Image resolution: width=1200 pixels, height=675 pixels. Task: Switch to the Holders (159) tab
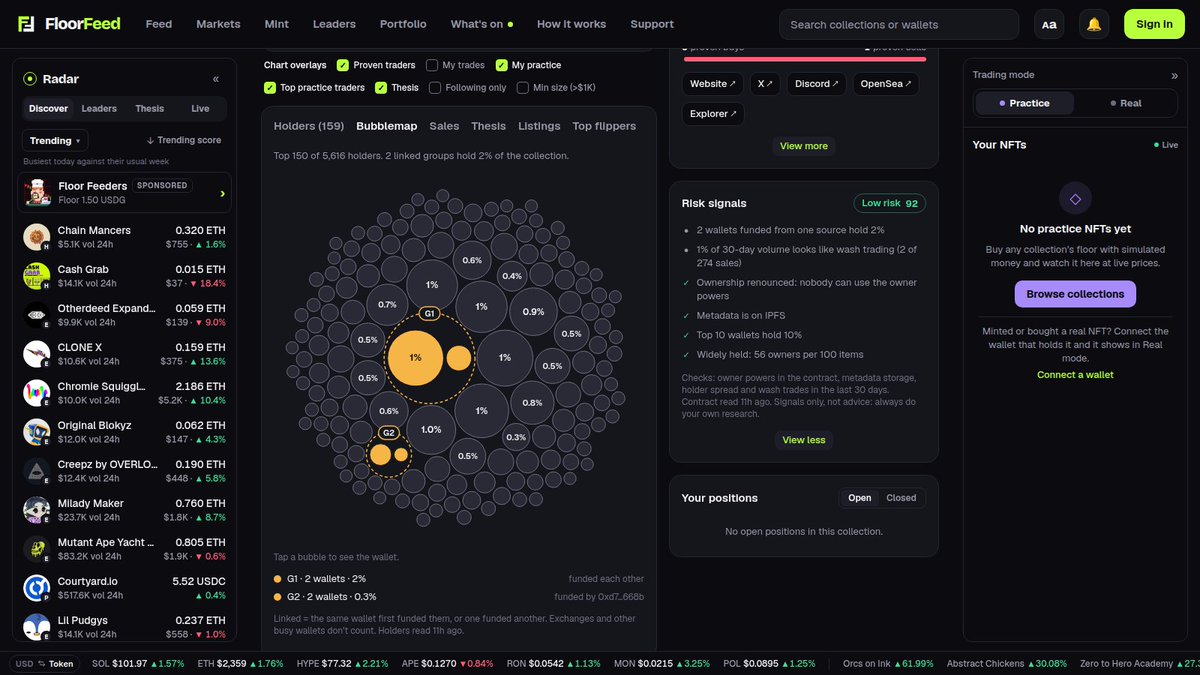[x=309, y=126]
